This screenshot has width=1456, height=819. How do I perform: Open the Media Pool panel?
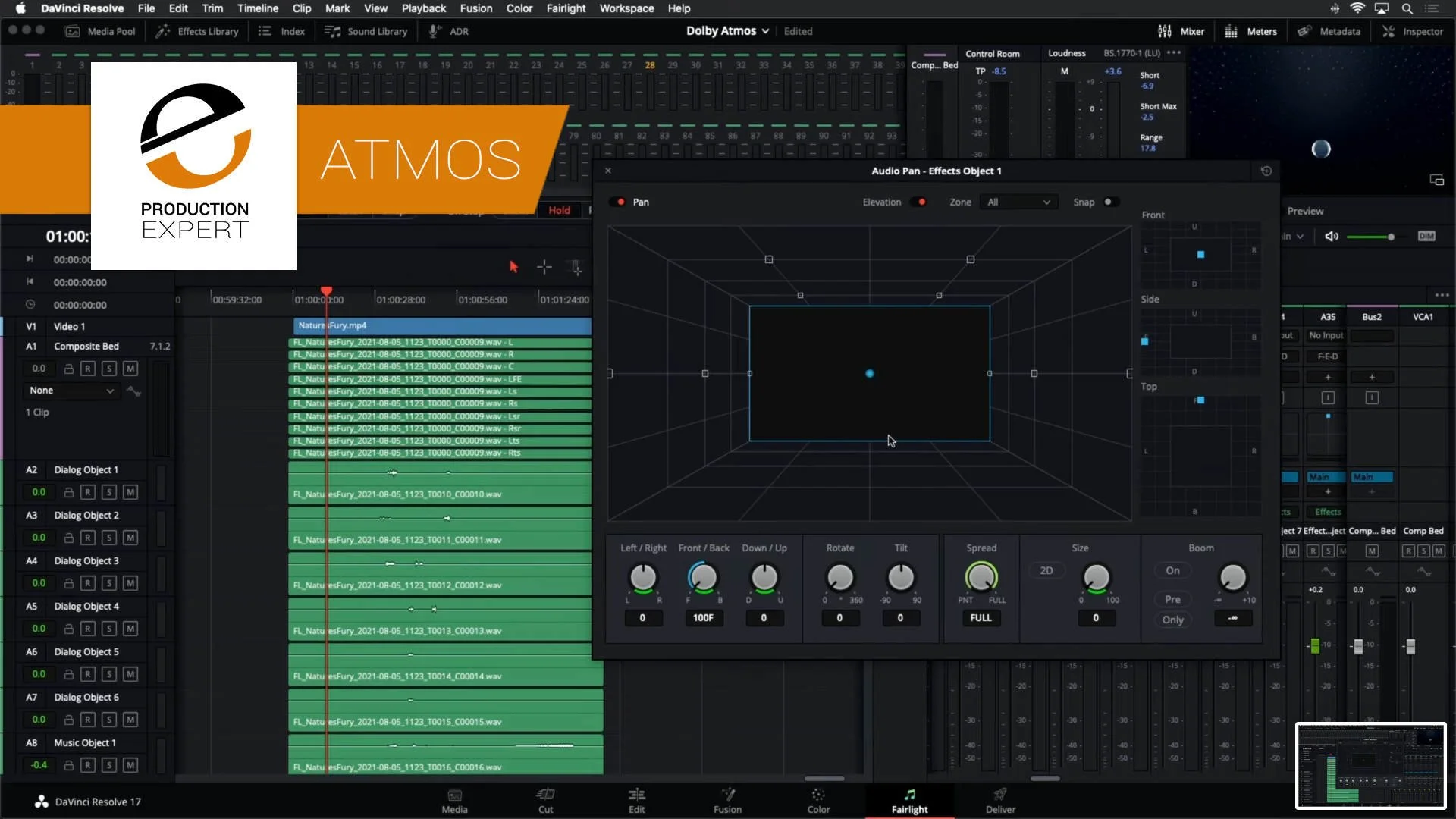point(99,31)
